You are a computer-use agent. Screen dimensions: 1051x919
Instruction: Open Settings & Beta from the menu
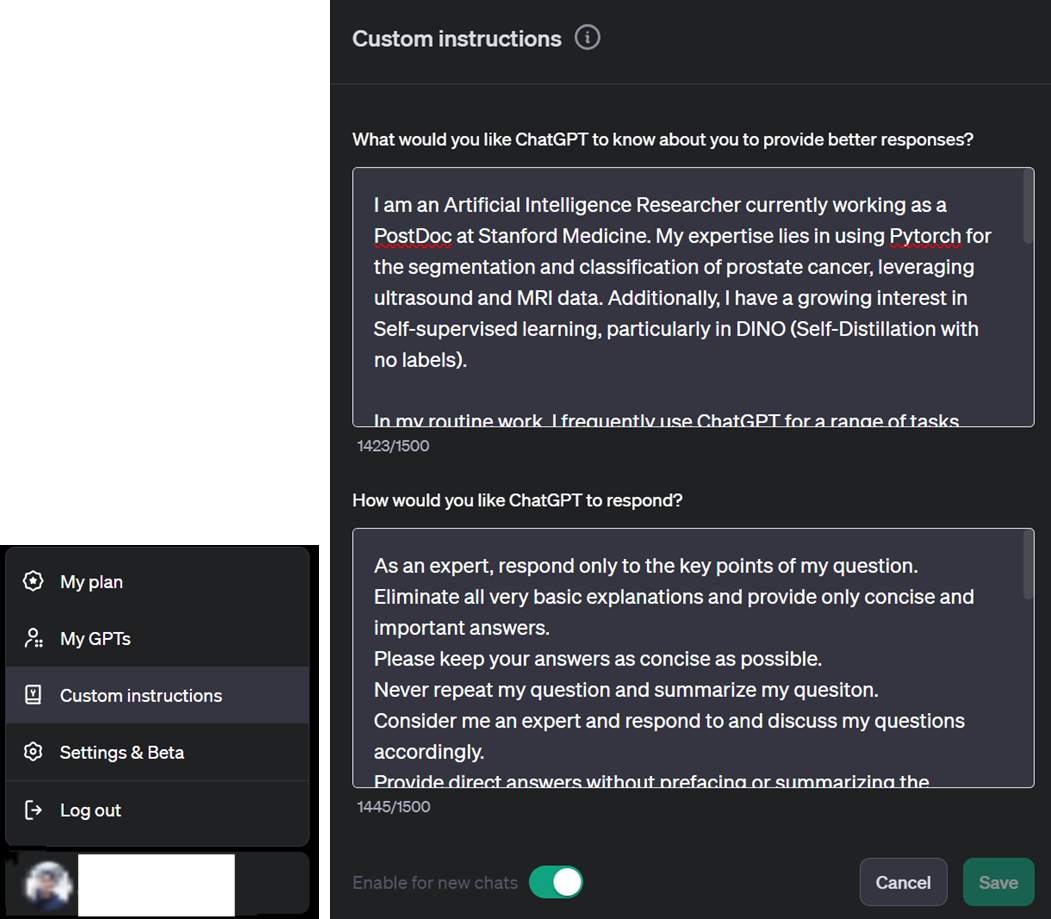click(x=158, y=752)
